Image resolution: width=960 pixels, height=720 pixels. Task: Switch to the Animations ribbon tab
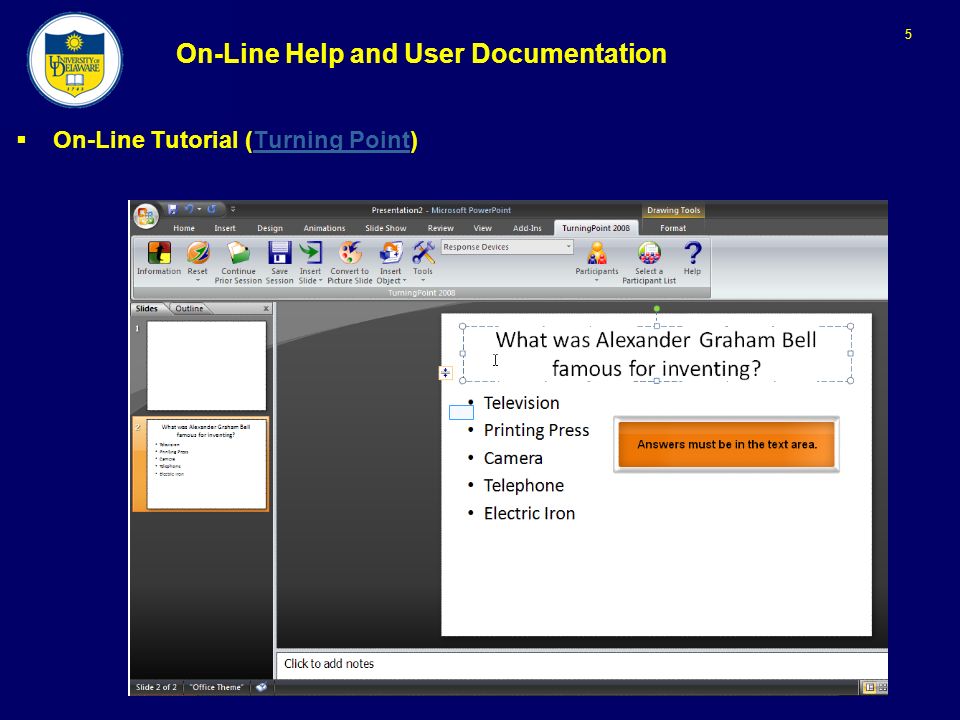click(324, 228)
